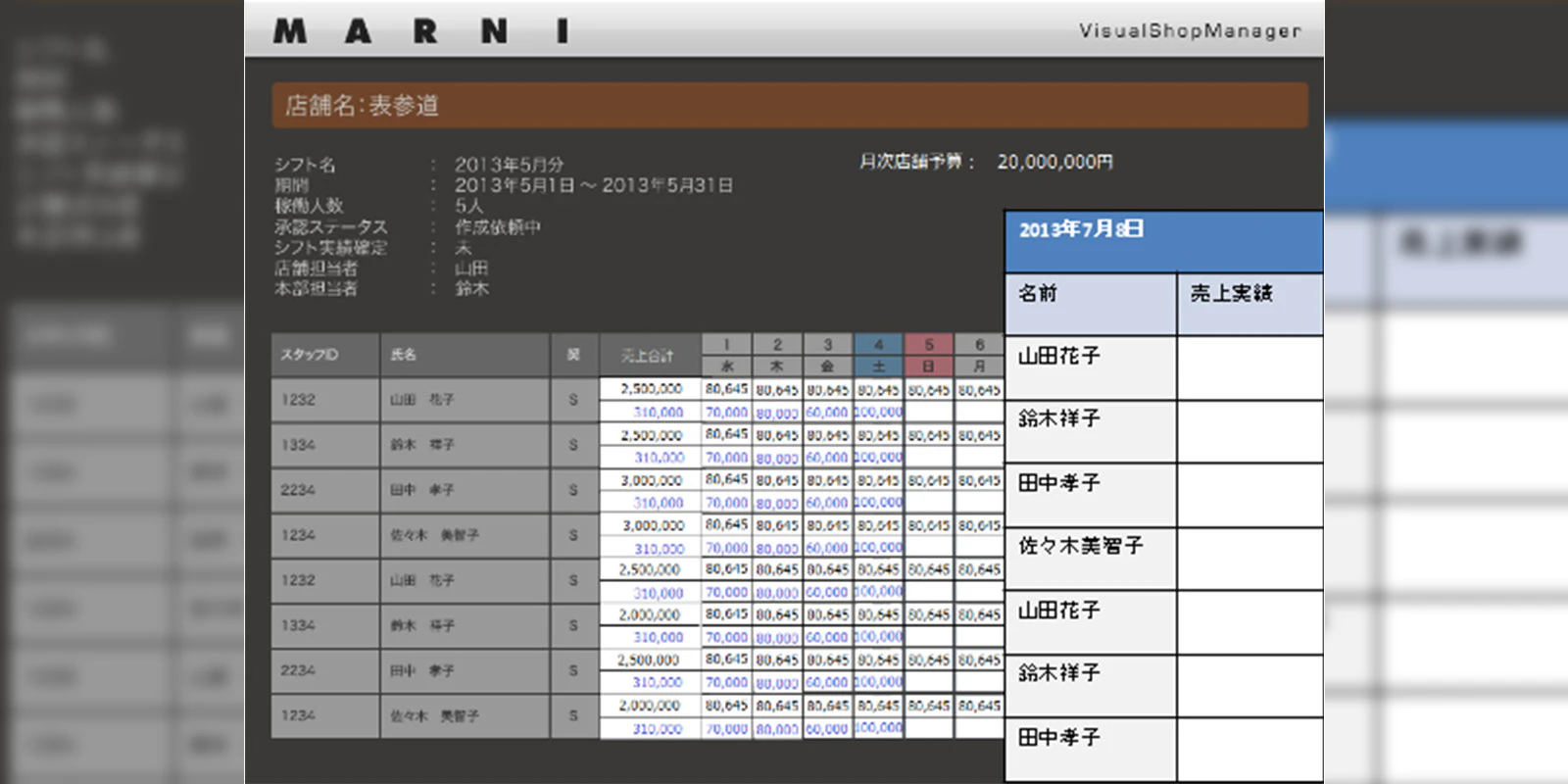Screen dimensions: 1568x784
Task: Click the 売上実績 column header
Action: click(x=1231, y=293)
